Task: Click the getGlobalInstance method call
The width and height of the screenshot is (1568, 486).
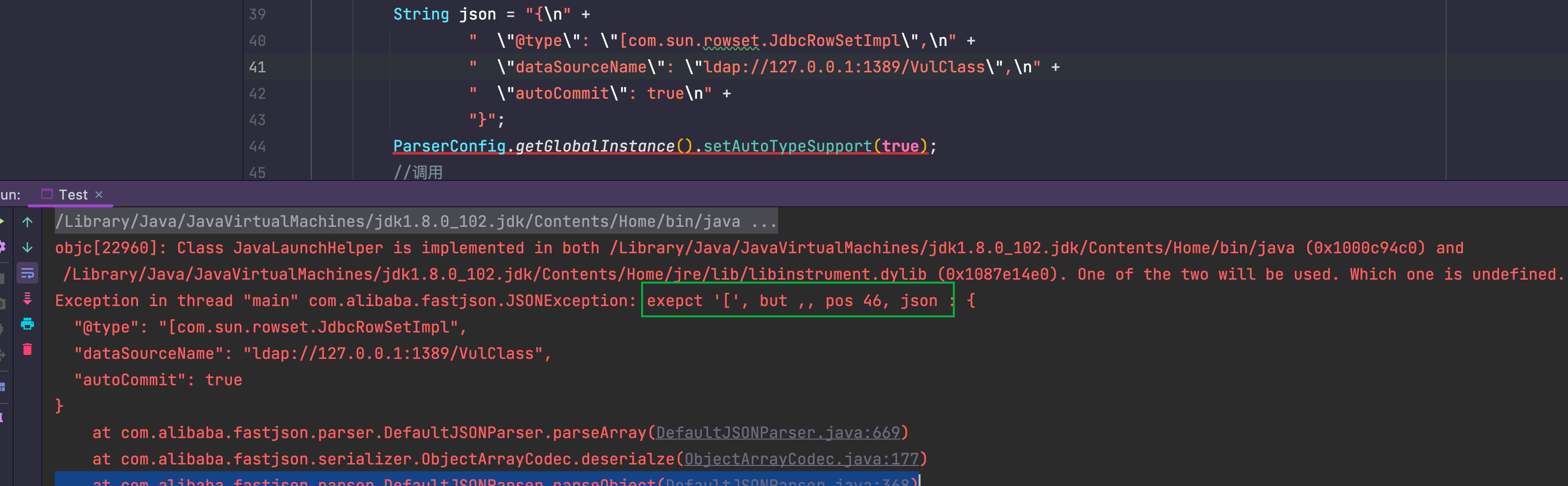Action: tap(595, 146)
